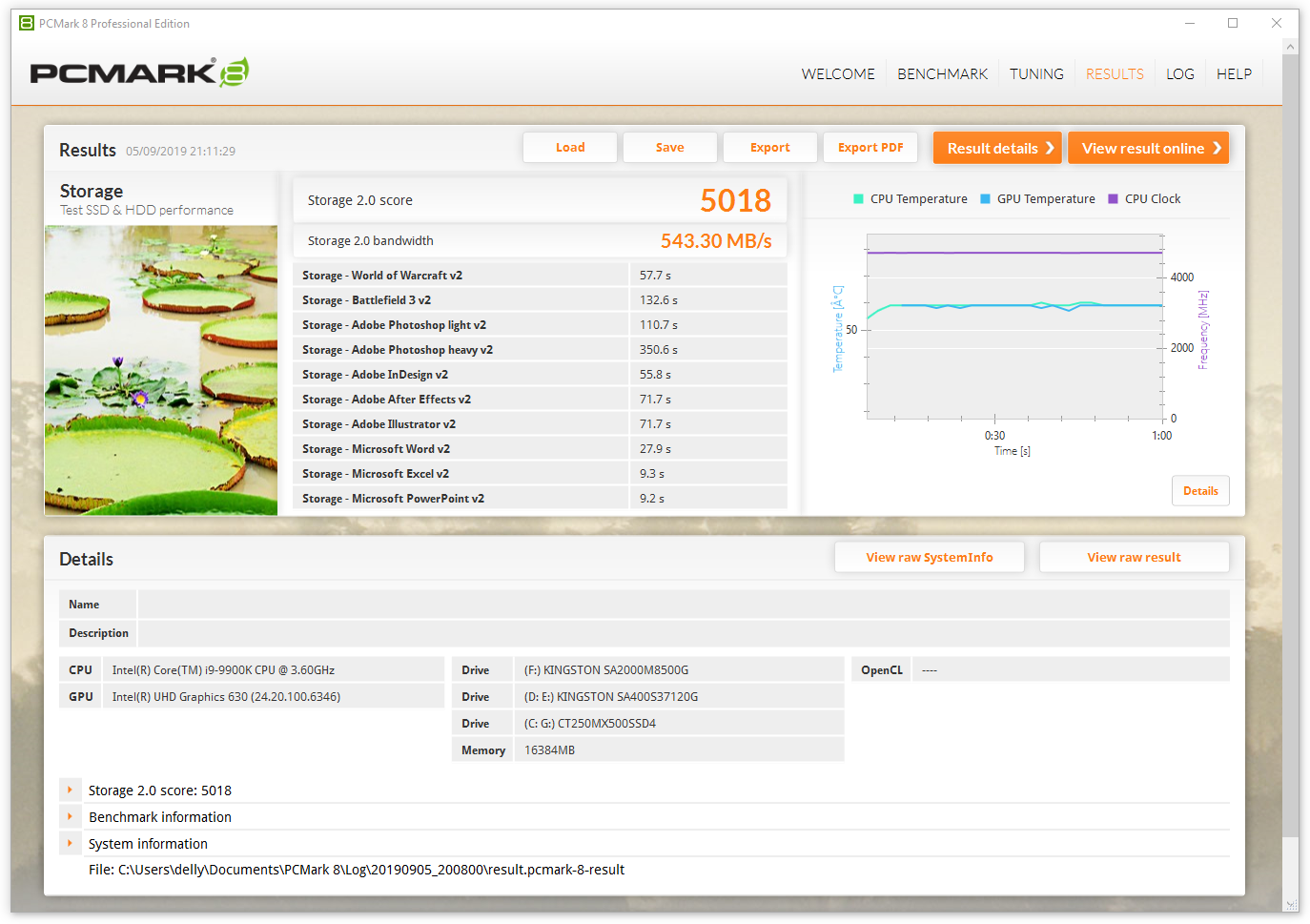Click the OpenCL value field

click(1071, 670)
